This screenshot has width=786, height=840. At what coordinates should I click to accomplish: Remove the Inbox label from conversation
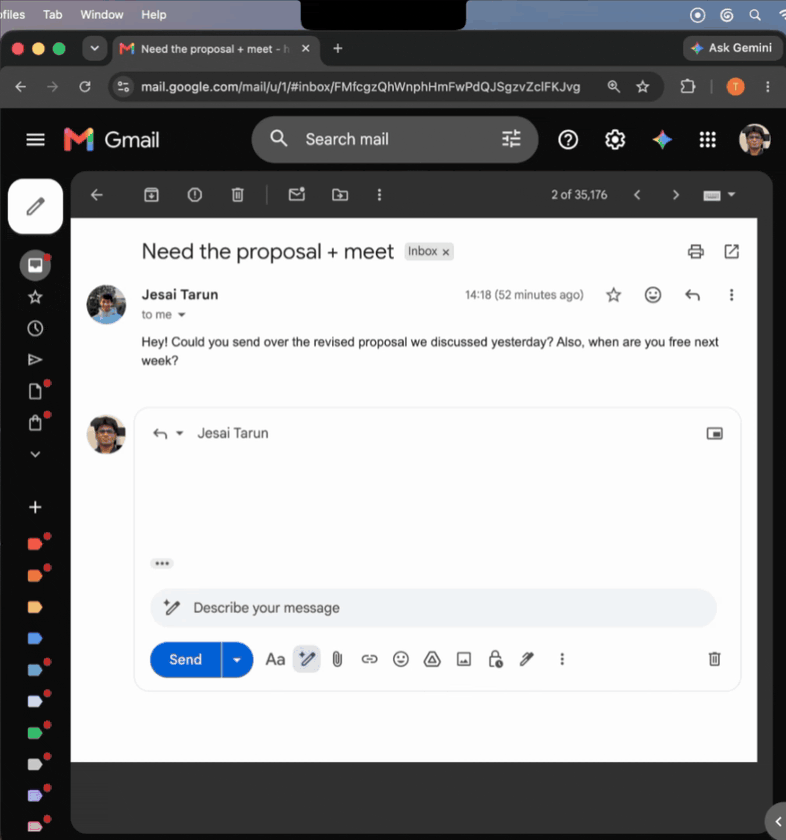[x=446, y=252]
